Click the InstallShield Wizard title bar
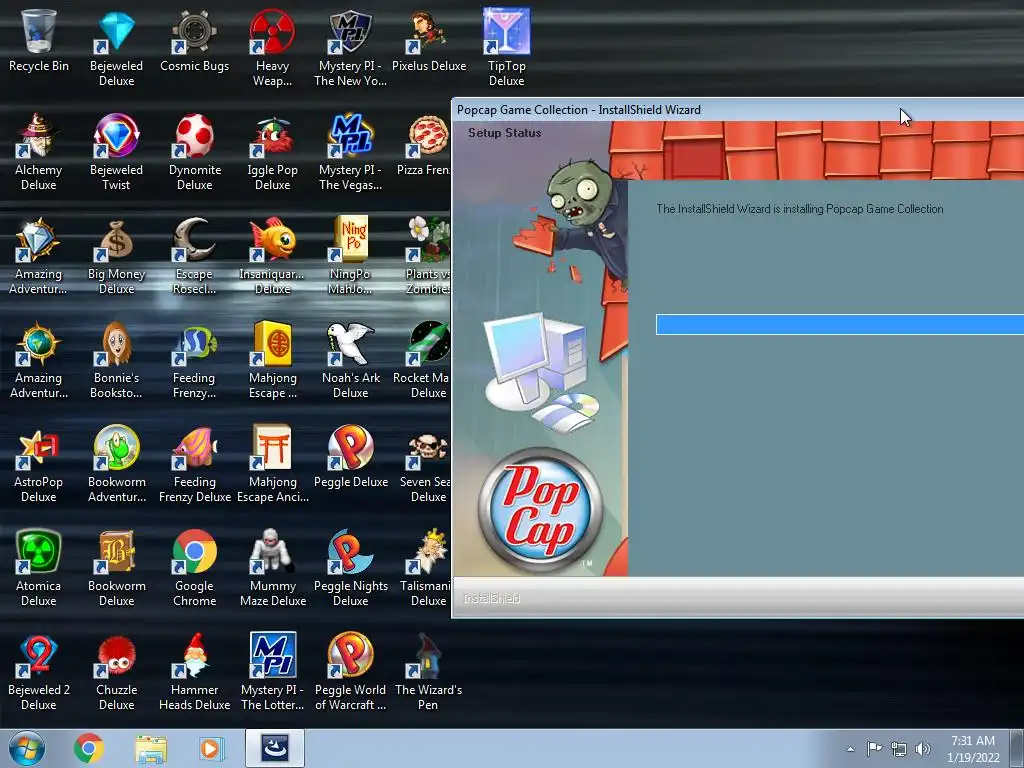 click(x=738, y=110)
